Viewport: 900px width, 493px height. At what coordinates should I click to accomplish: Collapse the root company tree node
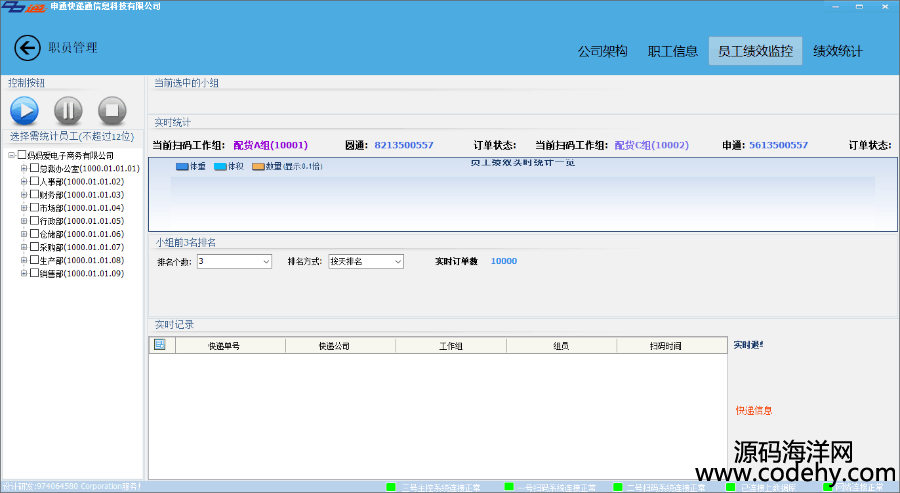click(x=11, y=156)
